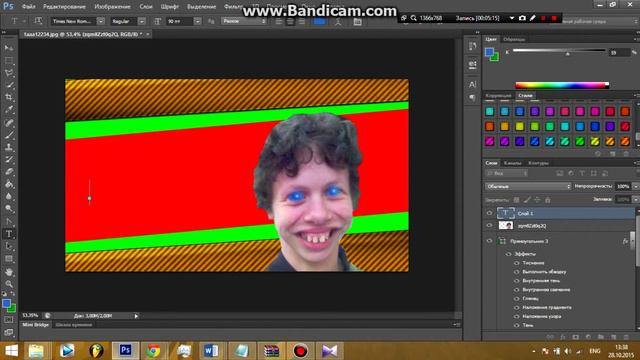Open the Mini Bridge tab
The width and height of the screenshot is (640, 360).
(x=36, y=325)
